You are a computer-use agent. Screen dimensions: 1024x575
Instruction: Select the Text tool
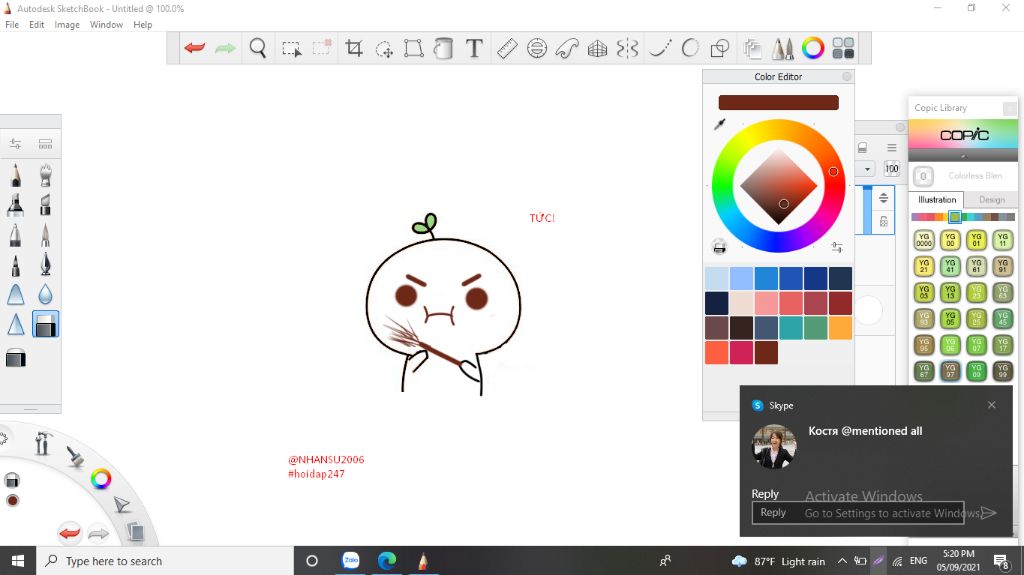(x=475, y=48)
